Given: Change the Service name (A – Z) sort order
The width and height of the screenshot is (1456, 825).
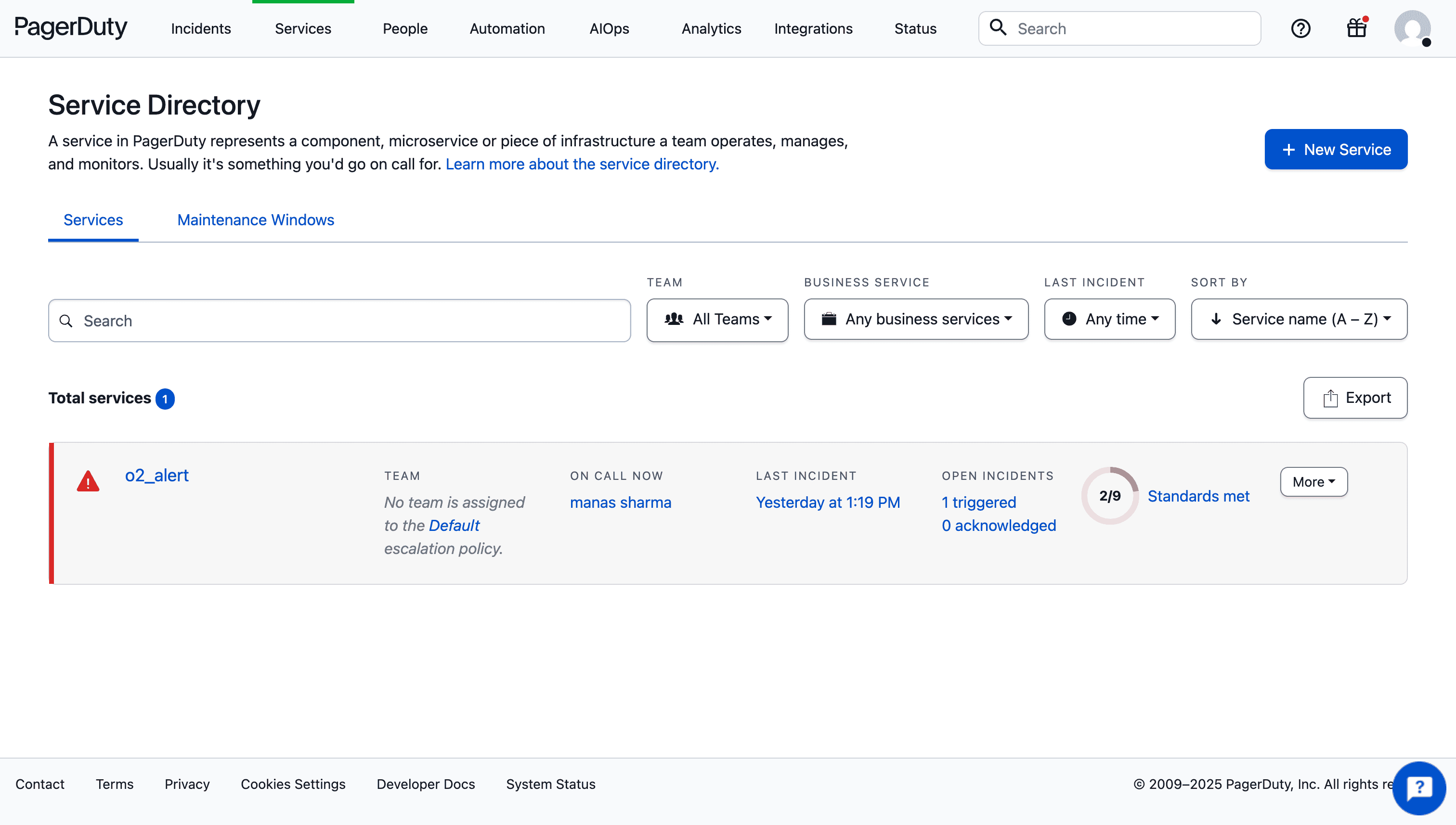Looking at the screenshot, I should pos(1299,320).
